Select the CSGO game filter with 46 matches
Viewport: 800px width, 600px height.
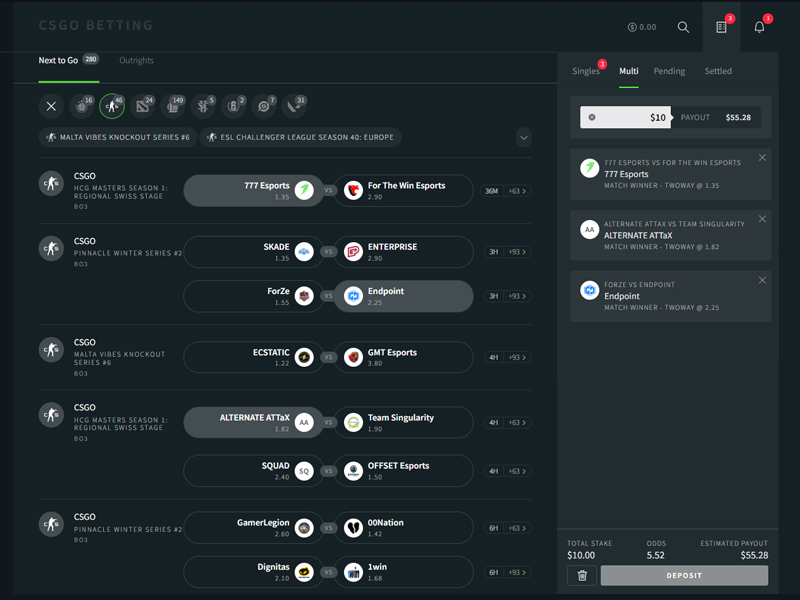click(112, 106)
